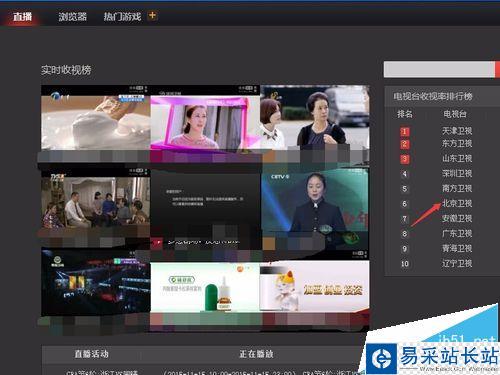Click the 正在播放 column header
Viewport: 500px width, 375px height.
256,354
